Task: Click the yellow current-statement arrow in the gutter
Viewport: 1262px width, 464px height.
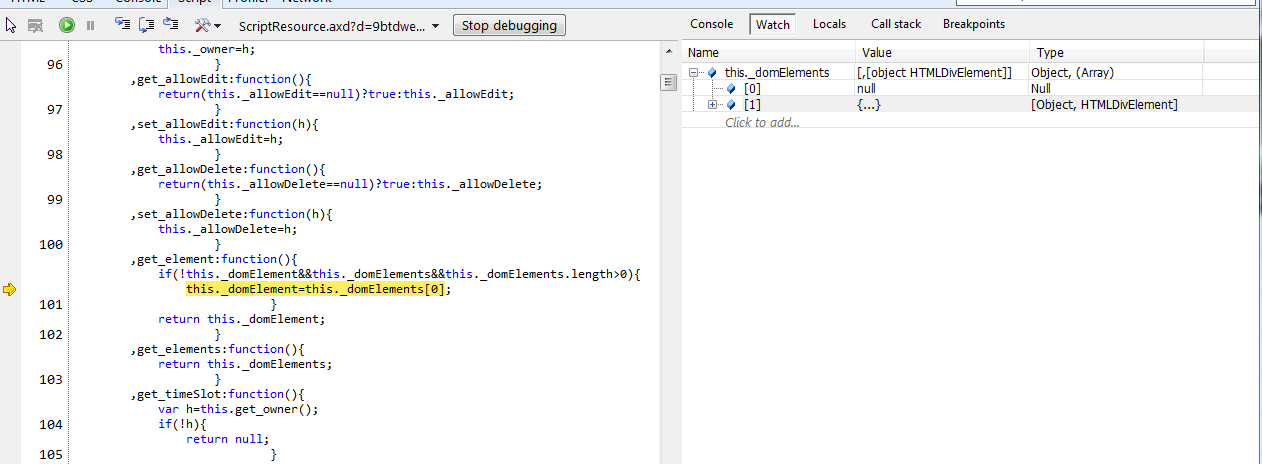Action: [10, 289]
